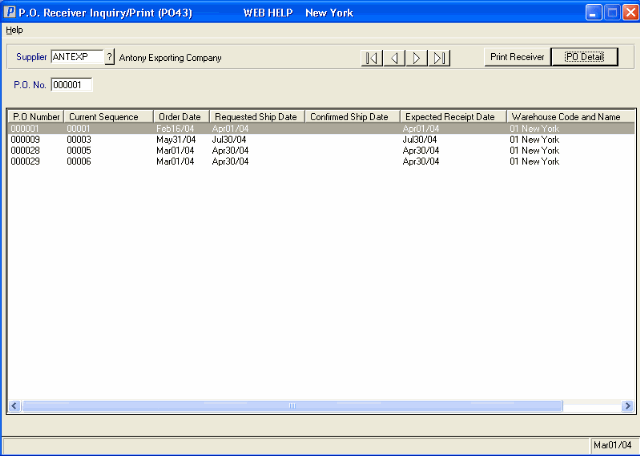Open supplier lookup question mark button

(109, 57)
